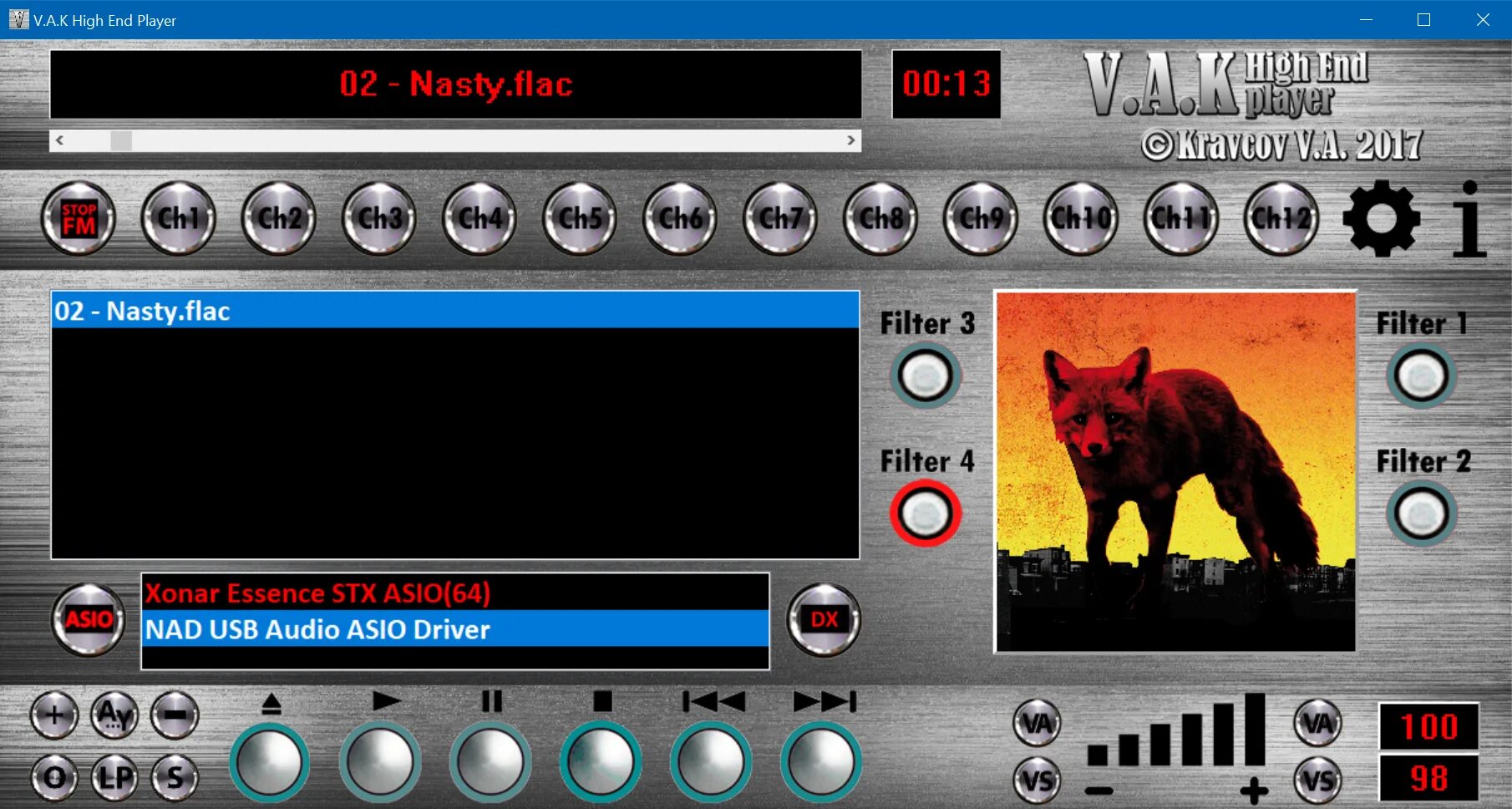Image resolution: width=1512 pixels, height=809 pixels.
Task: Select radio channel Ch8
Action: [x=880, y=219]
